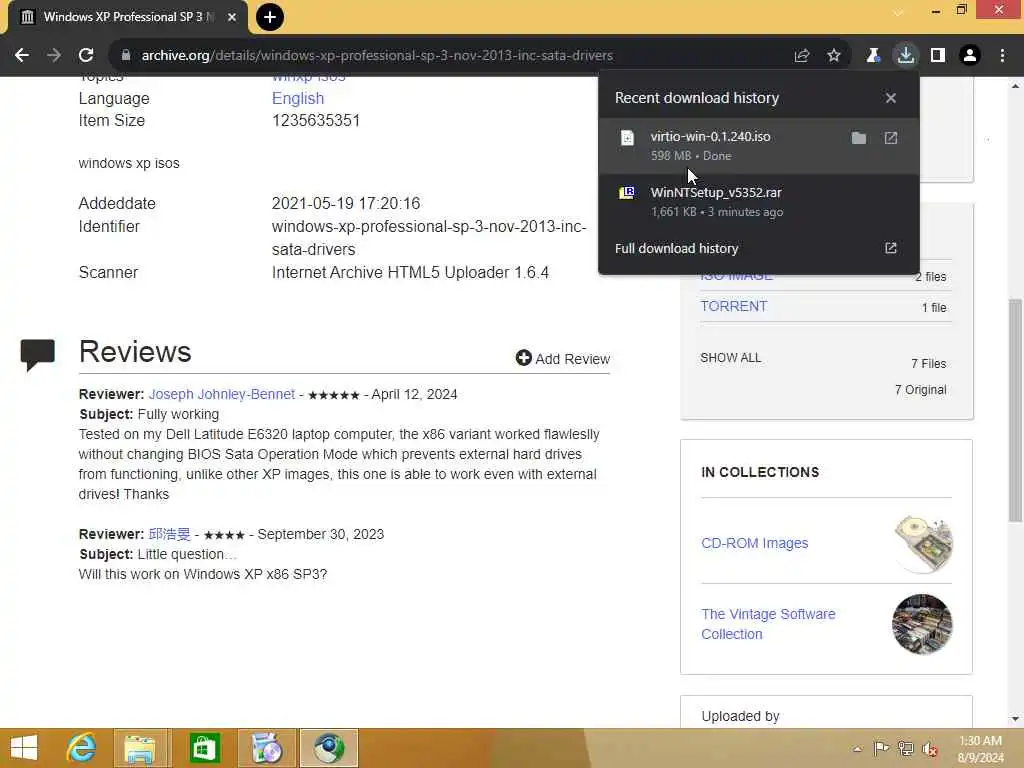The width and height of the screenshot is (1024, 768).
Task: Launch Internet Explorer from the taskbar
Action: pyautogui.click(x=82, y=748)
